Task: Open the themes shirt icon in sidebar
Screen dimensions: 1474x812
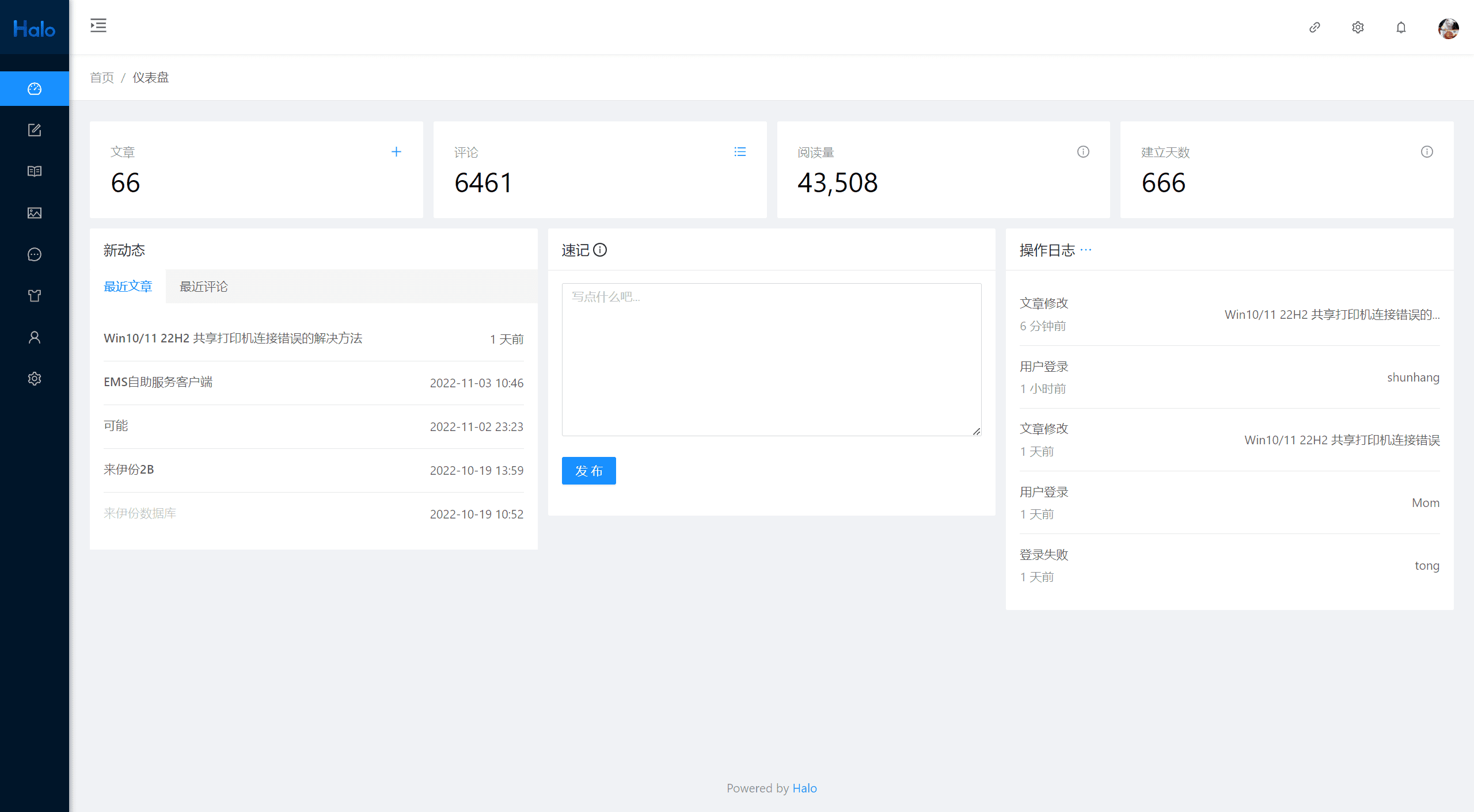Action: 35,296
